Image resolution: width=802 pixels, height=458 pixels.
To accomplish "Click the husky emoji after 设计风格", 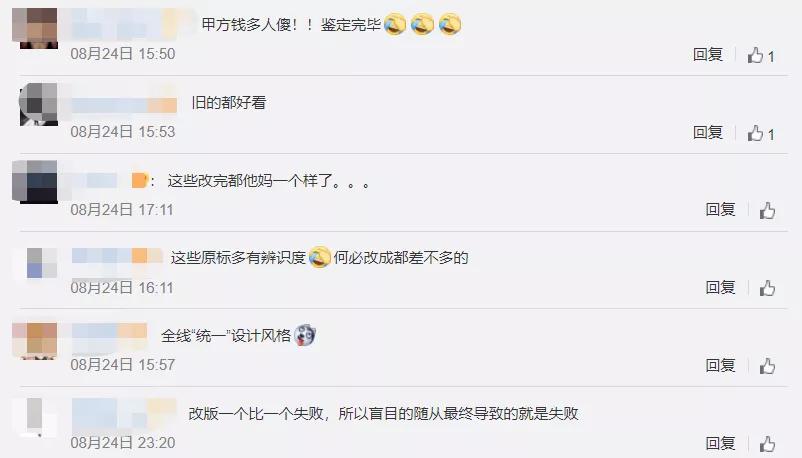I will 305,335.
